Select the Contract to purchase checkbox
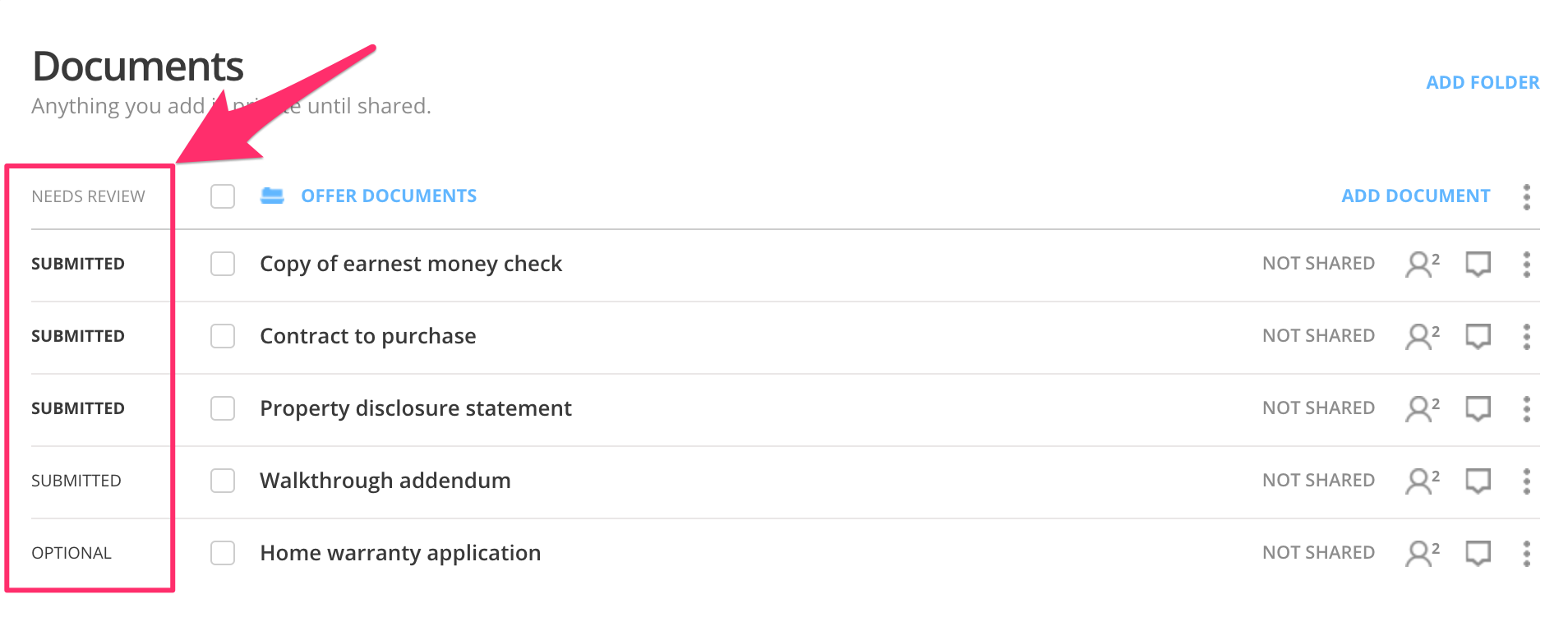Screen dimensions: 1568x631 point(222,336)
